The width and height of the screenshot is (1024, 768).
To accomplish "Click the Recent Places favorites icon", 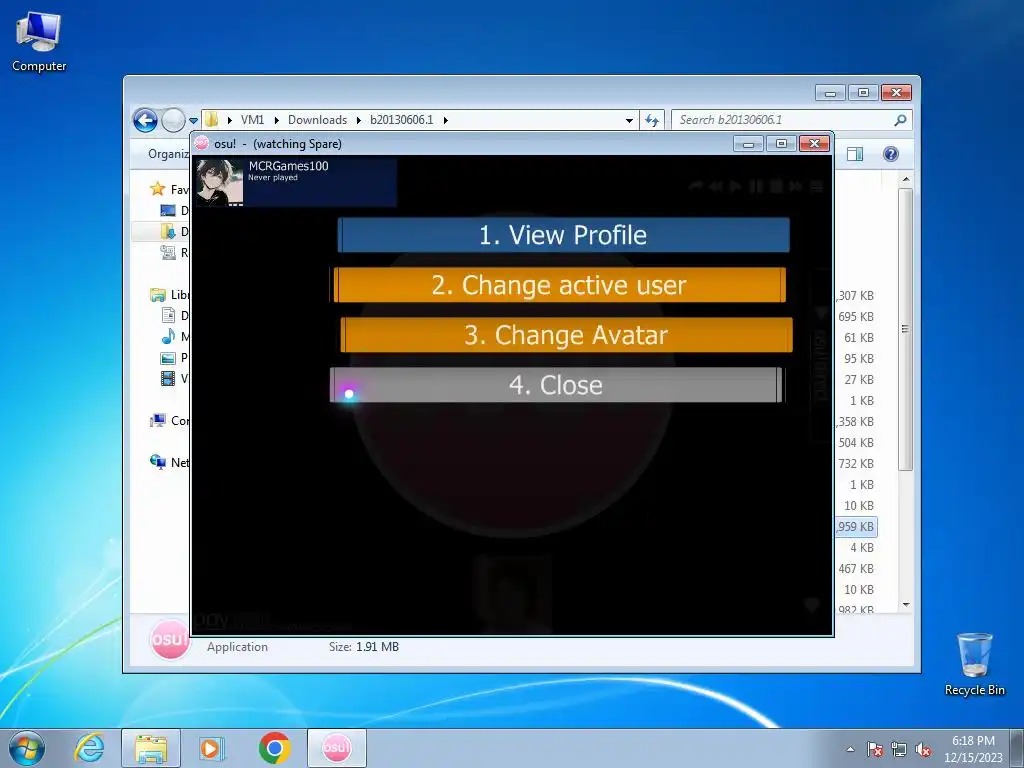I will pyautogui.click(x=168, y=252).
